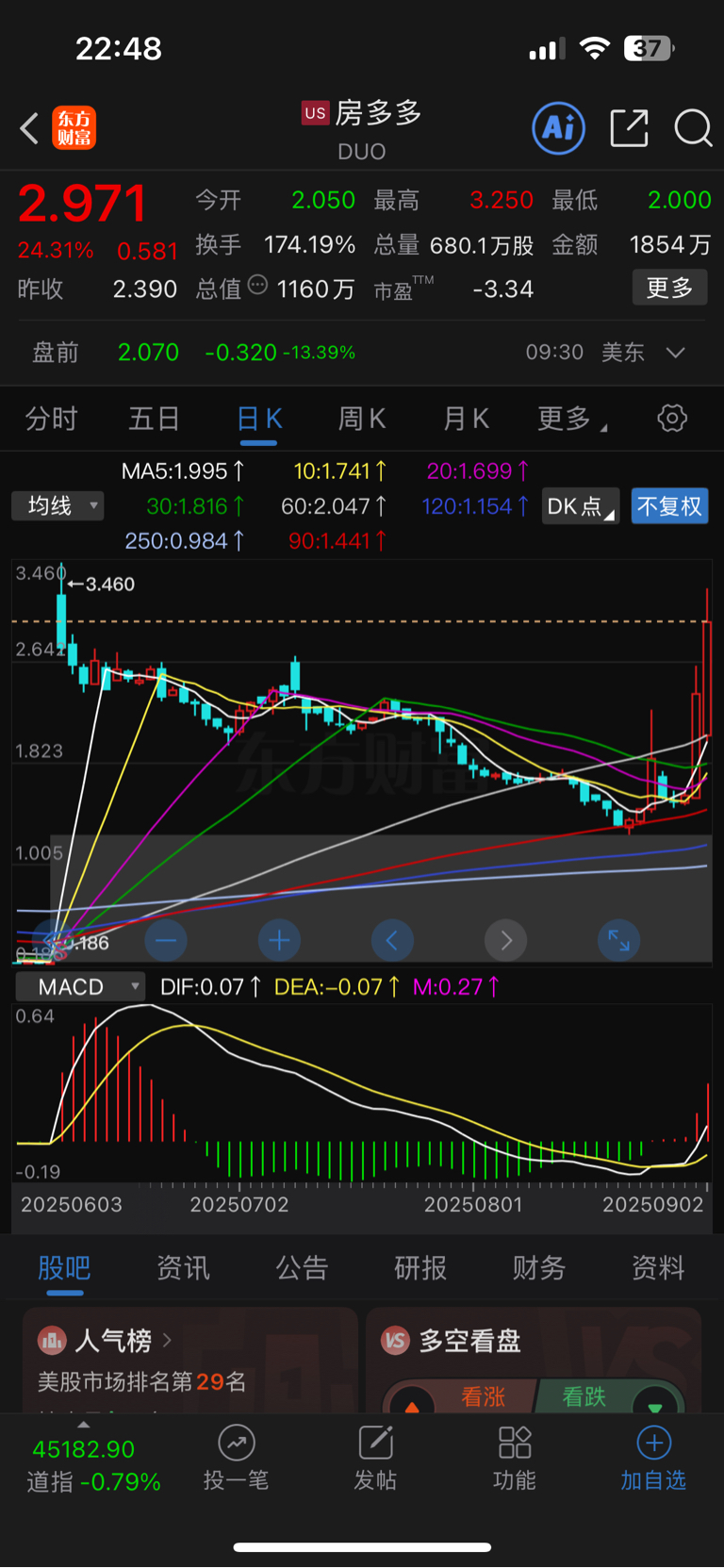Image resolution: width=724 pixels, height=1568 pixels.
Task: Tap the date label 20250801
Action: point(472,1205)
